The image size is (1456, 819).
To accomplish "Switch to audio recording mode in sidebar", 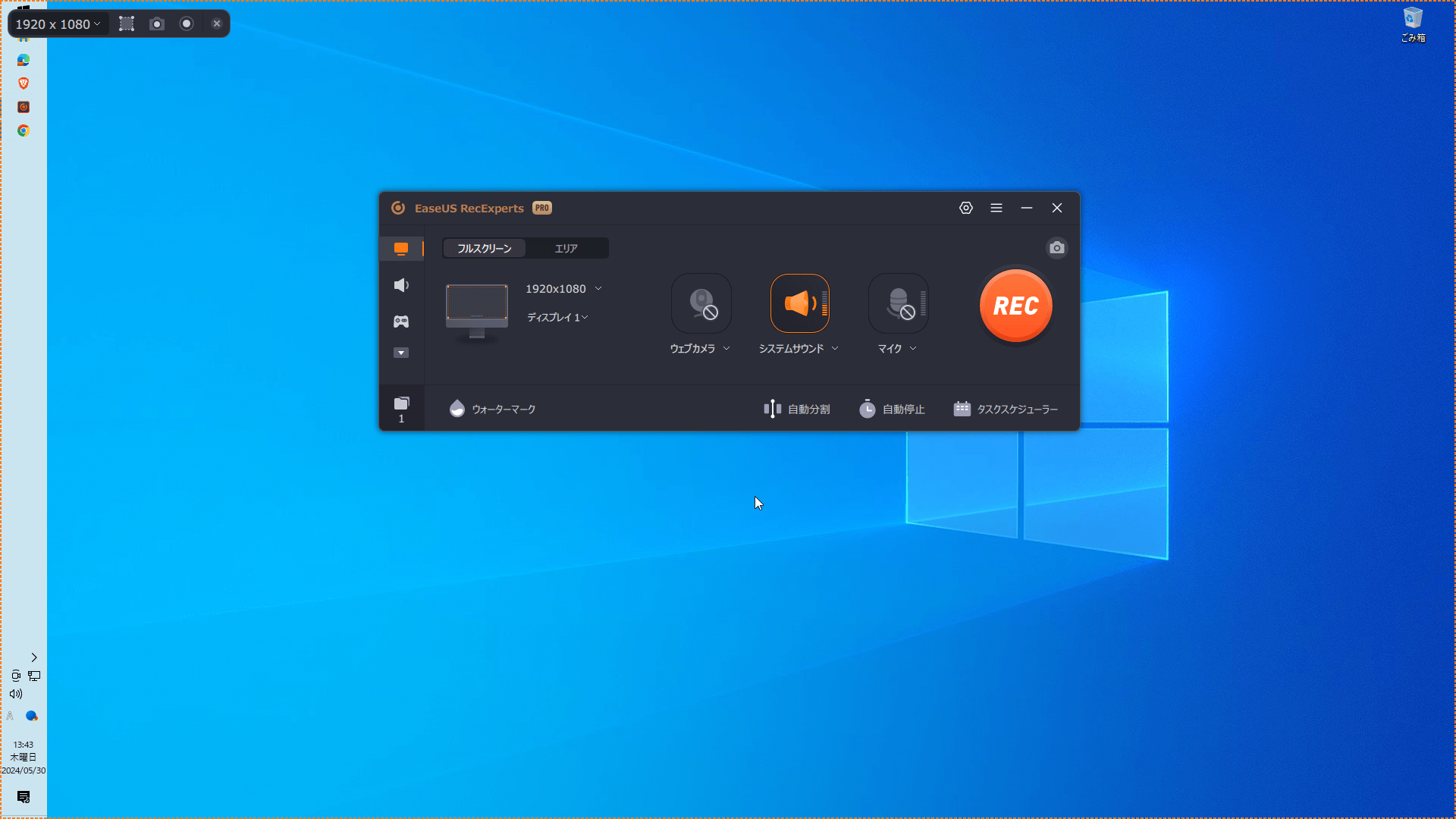I will [401, 285].
